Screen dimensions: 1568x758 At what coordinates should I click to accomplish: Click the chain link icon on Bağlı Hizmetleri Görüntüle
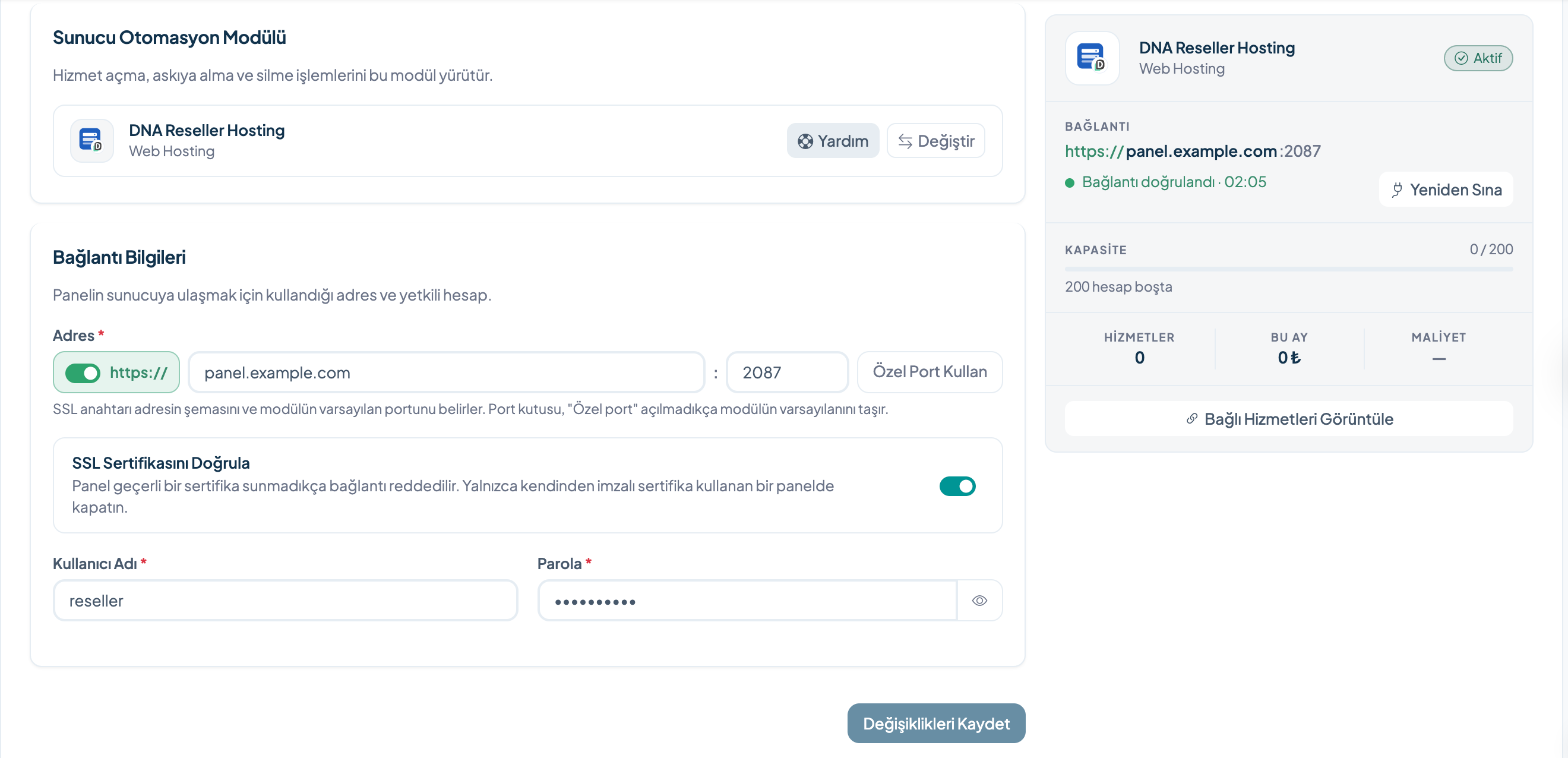point(1192,419)
